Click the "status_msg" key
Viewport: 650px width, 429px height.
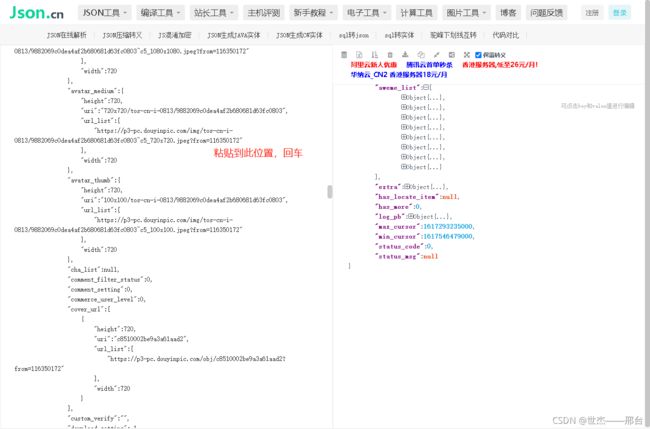(x=397, y=256)
